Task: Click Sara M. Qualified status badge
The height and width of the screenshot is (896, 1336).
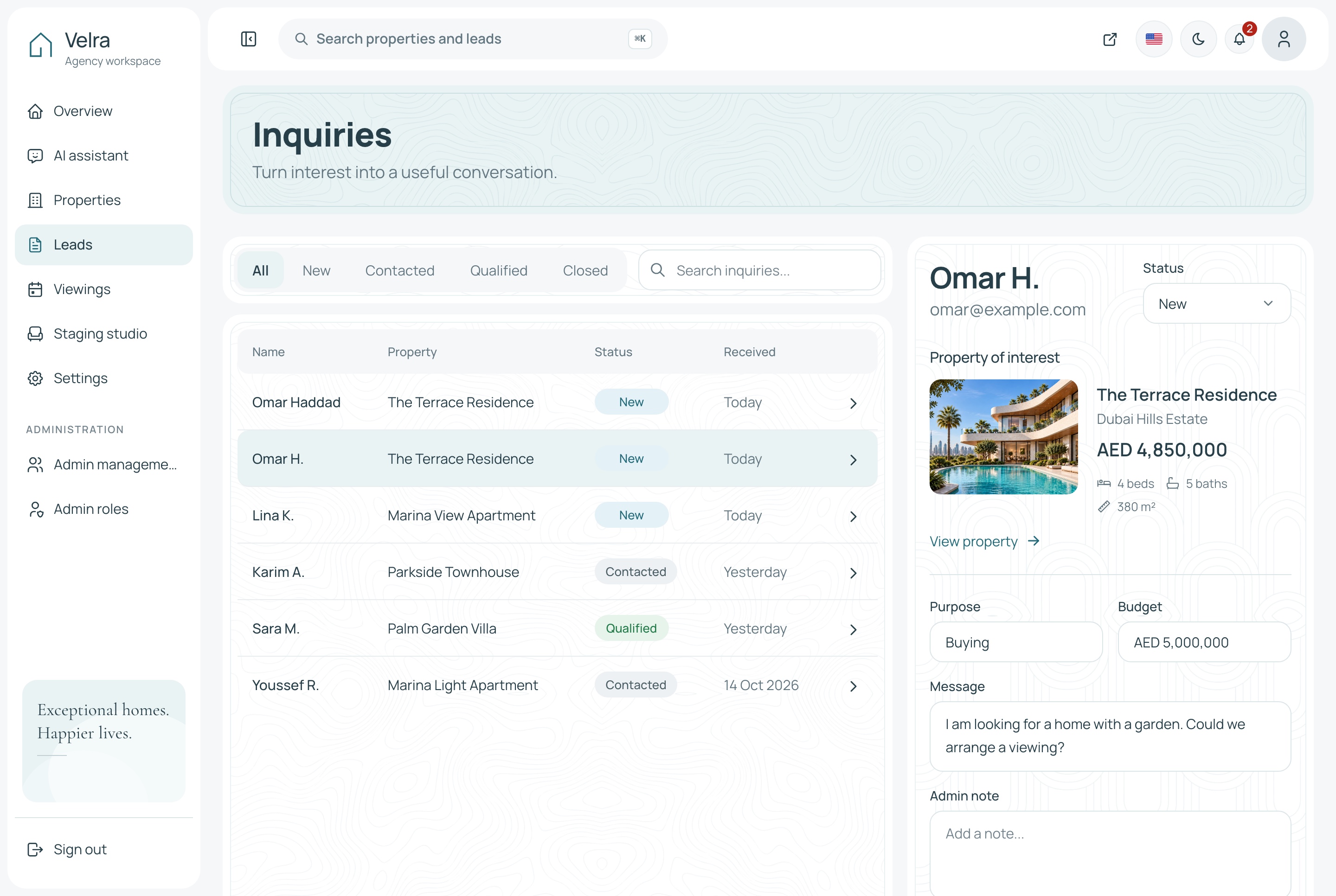Action: 631,628
